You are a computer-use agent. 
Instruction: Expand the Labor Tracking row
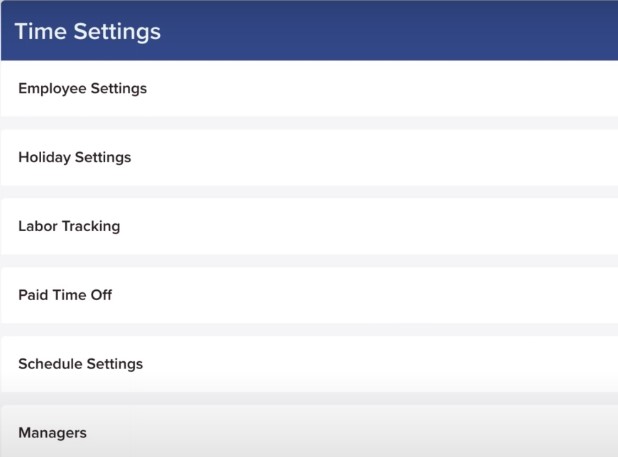click(309, 226)
